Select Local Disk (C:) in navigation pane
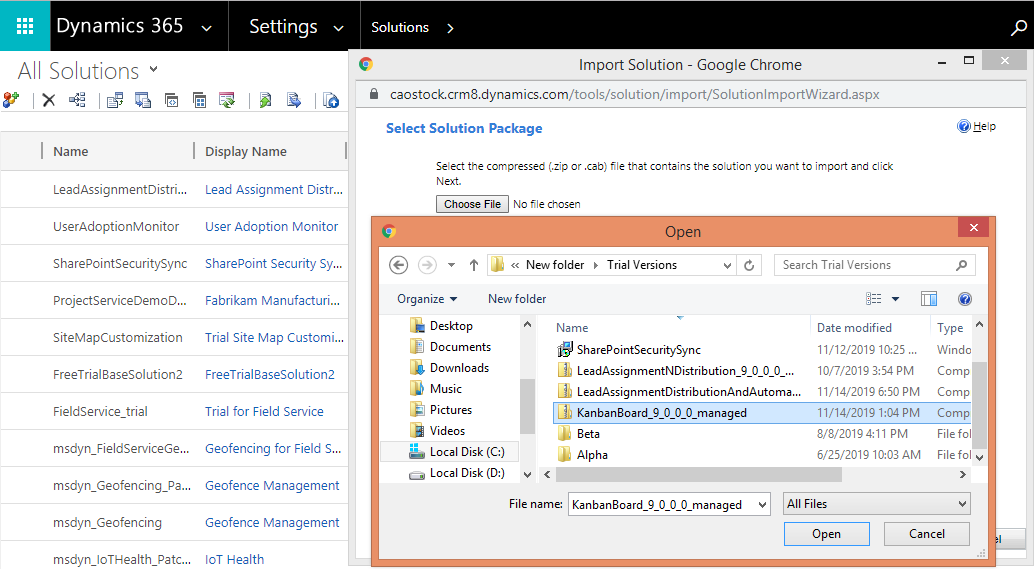This screenshot has height=569, width=1034. 467,452
